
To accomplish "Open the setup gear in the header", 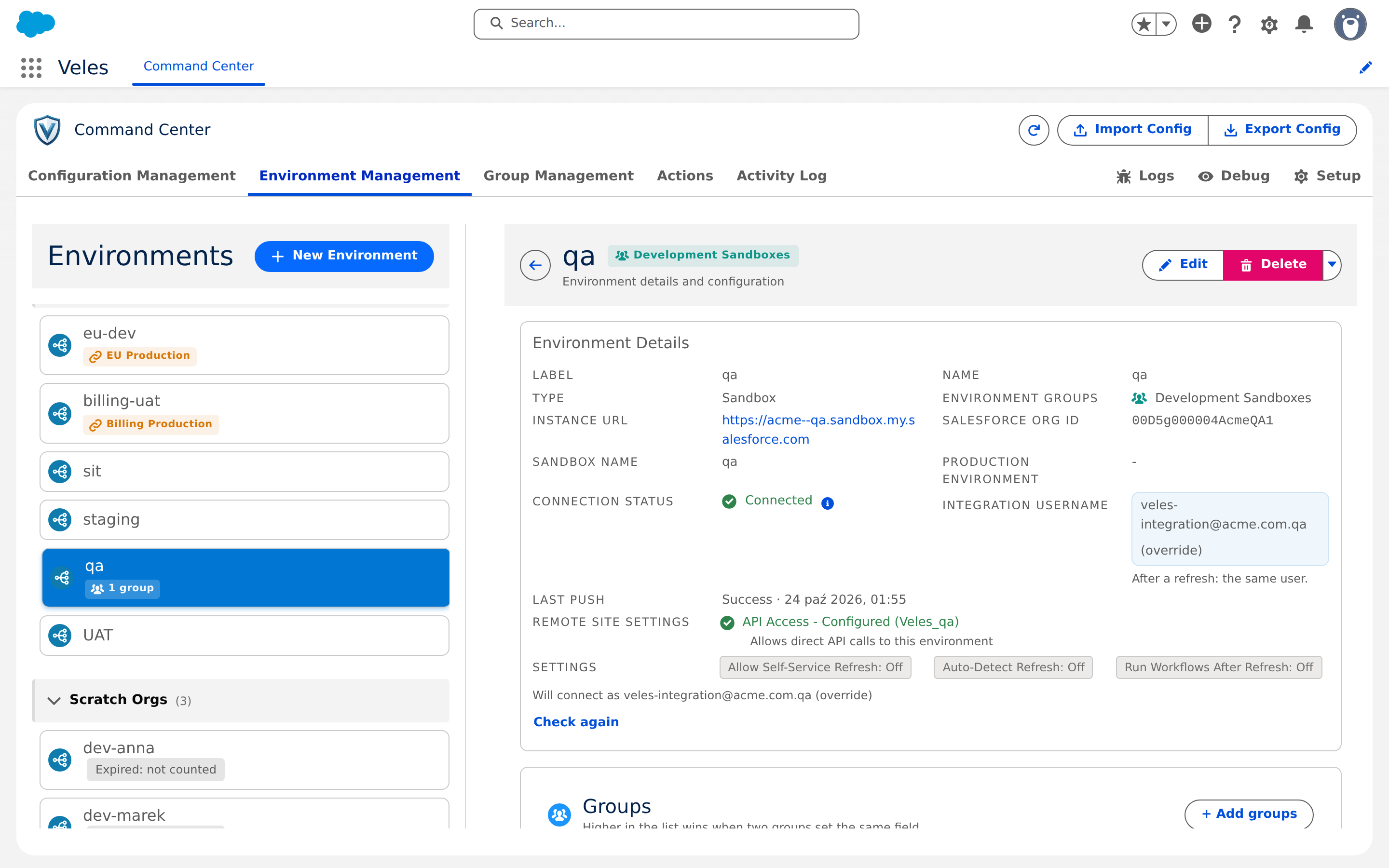I will [1269, 25].
